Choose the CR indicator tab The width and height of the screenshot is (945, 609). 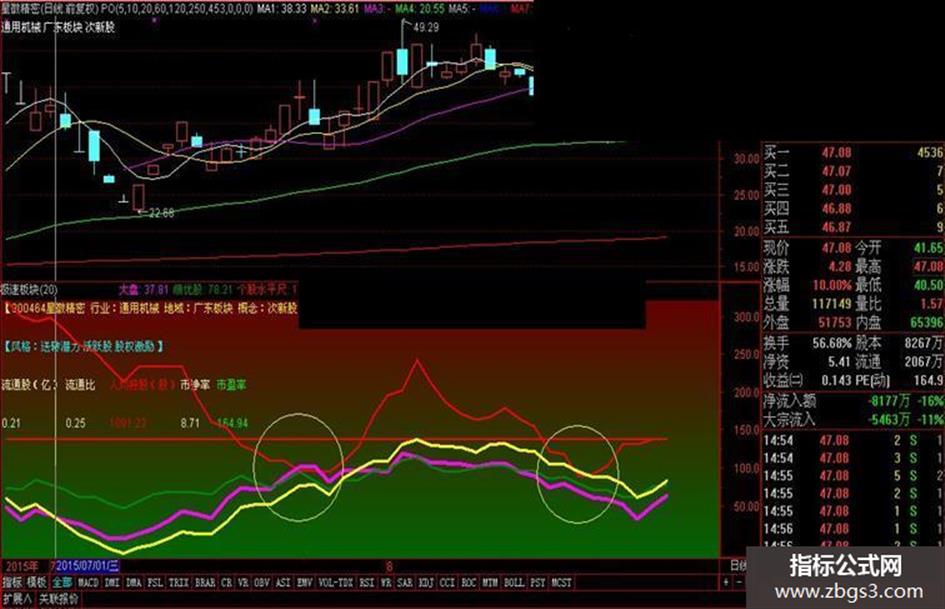(227, 582)
